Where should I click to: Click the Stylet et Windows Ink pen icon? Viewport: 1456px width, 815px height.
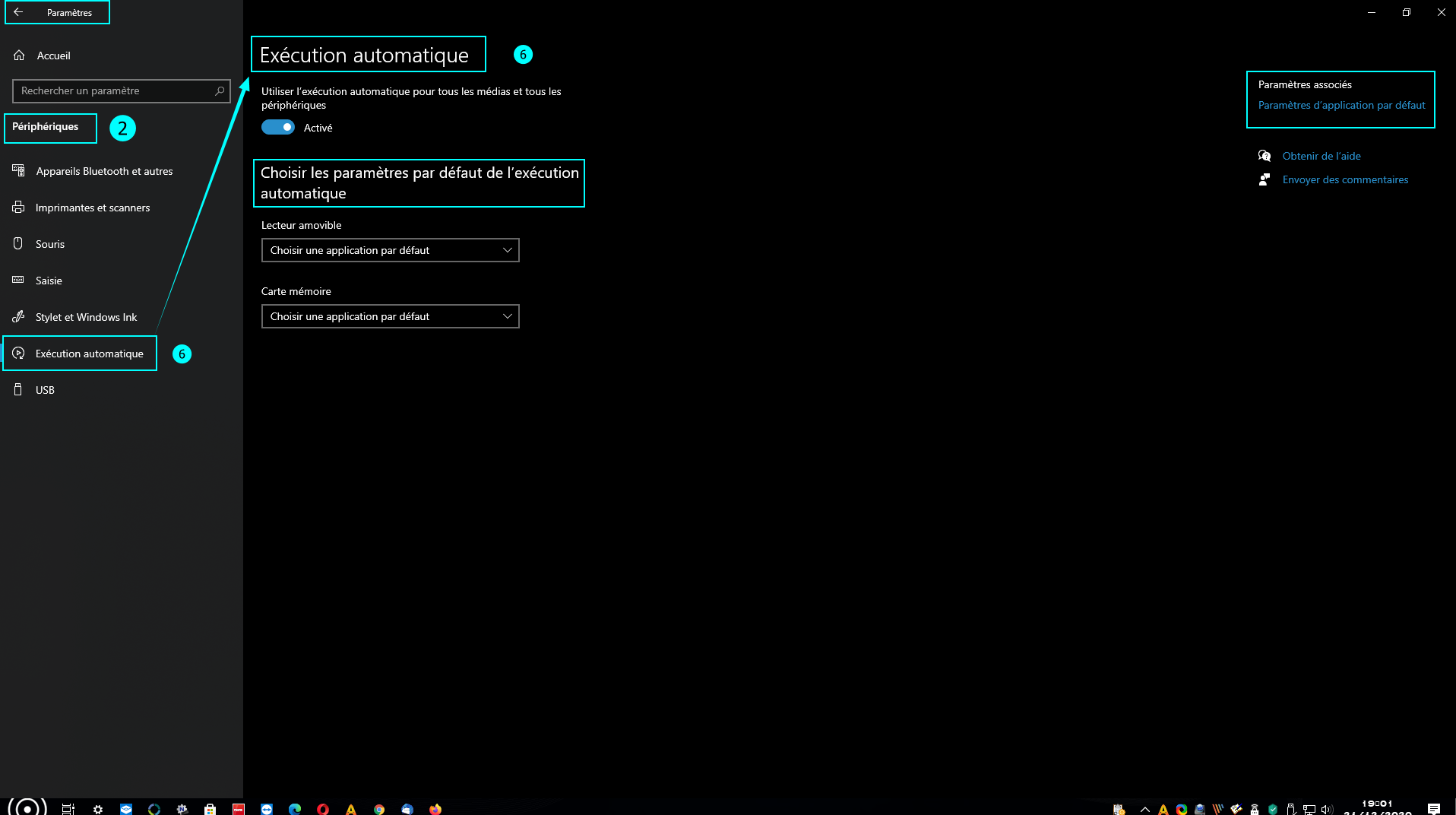coord(18,317)
